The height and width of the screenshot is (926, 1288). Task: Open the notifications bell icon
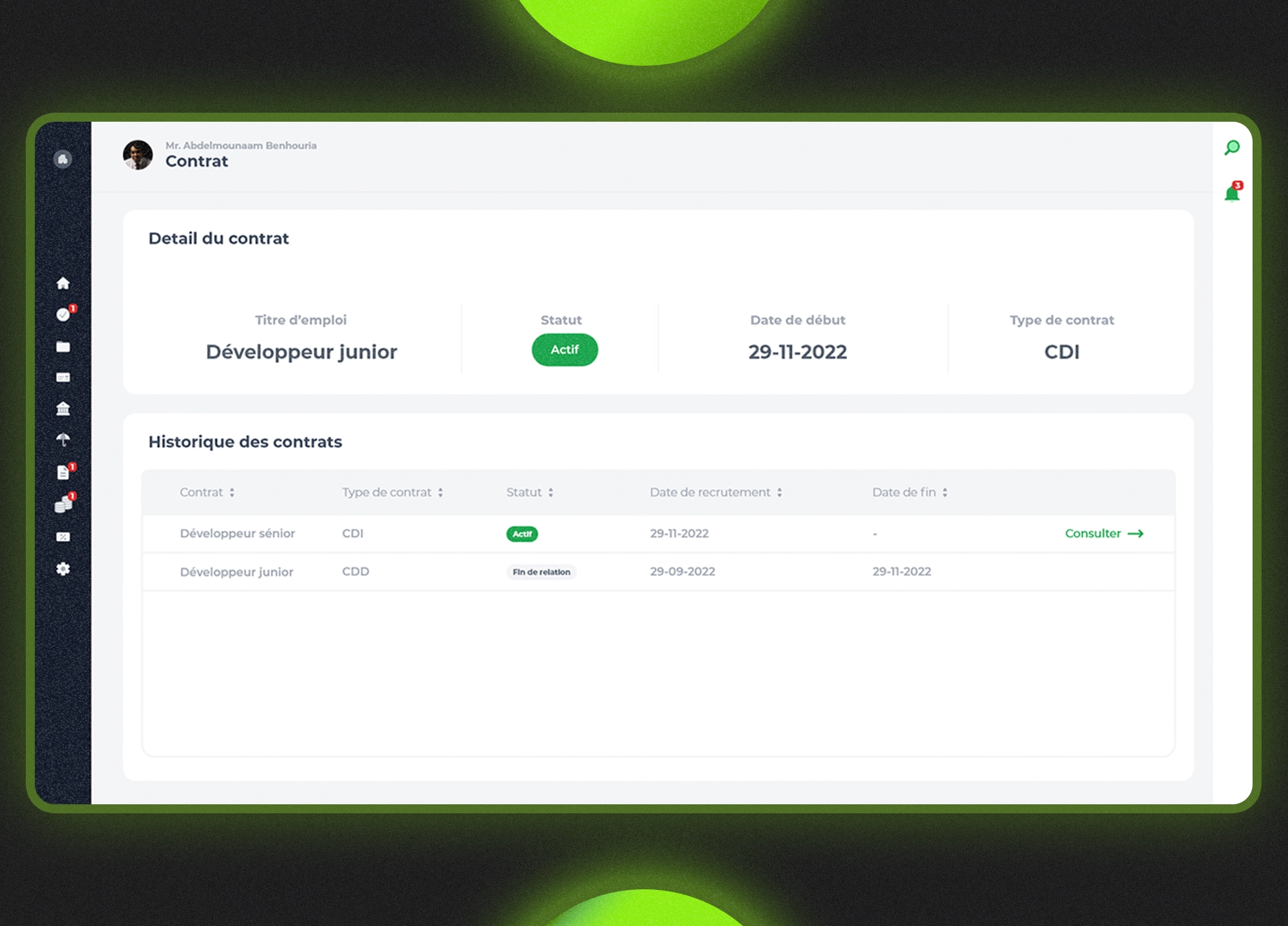pyautogui.click(x=1233, y=192)
